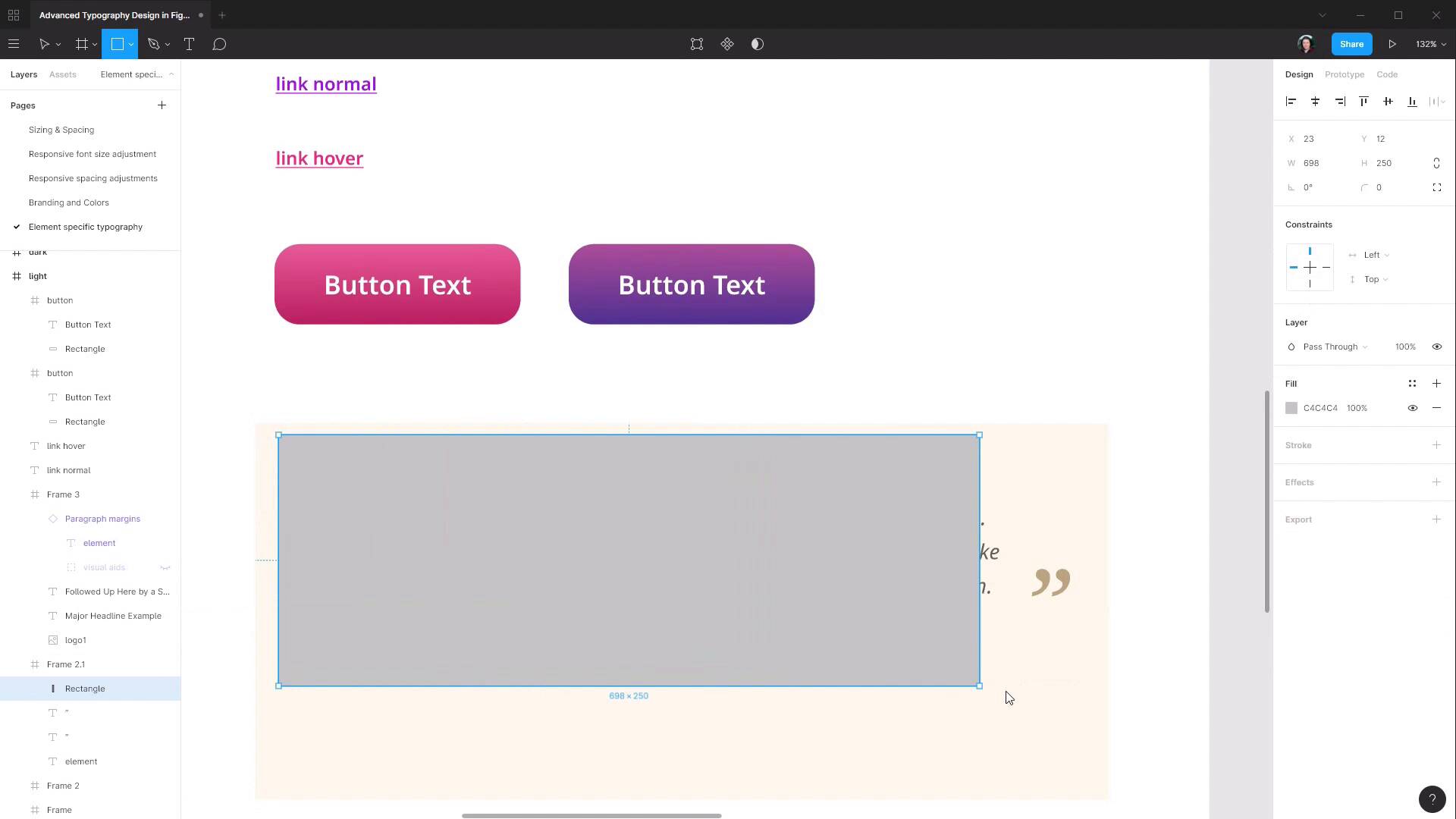Align selected layer to left edges
The width and height of the screenshot is (1456, 819).
(1291, 101)
